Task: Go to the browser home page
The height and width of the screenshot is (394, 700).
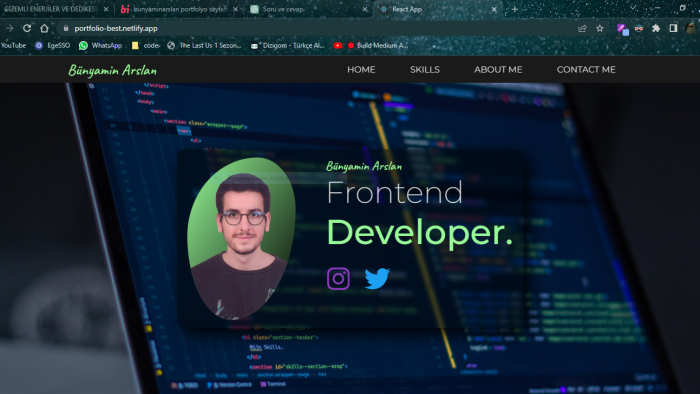Action: pyautogui.click(x=44, y=28)
